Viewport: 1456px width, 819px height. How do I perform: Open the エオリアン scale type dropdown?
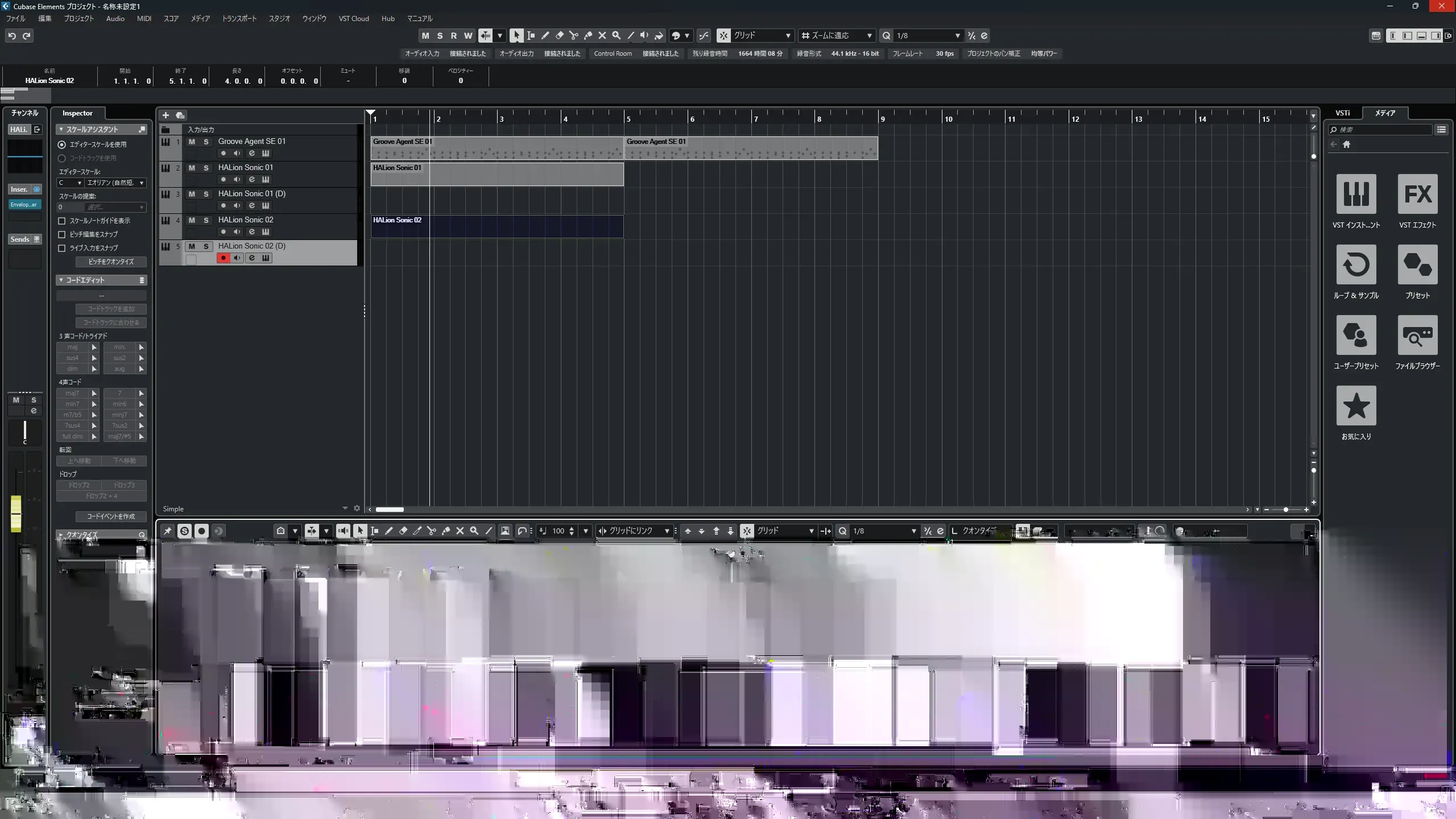click(x=115, y=183)
